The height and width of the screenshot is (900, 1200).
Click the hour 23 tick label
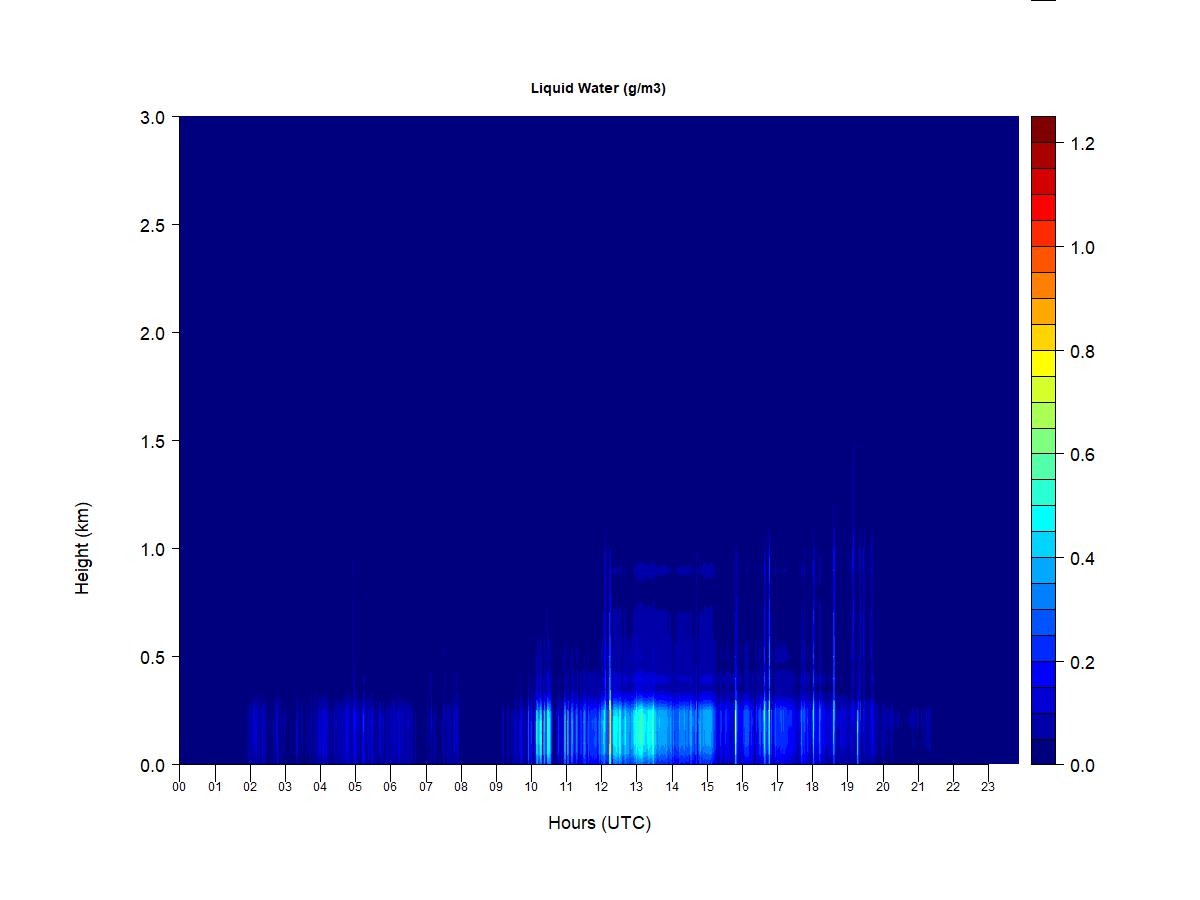[x=988, y=787]
